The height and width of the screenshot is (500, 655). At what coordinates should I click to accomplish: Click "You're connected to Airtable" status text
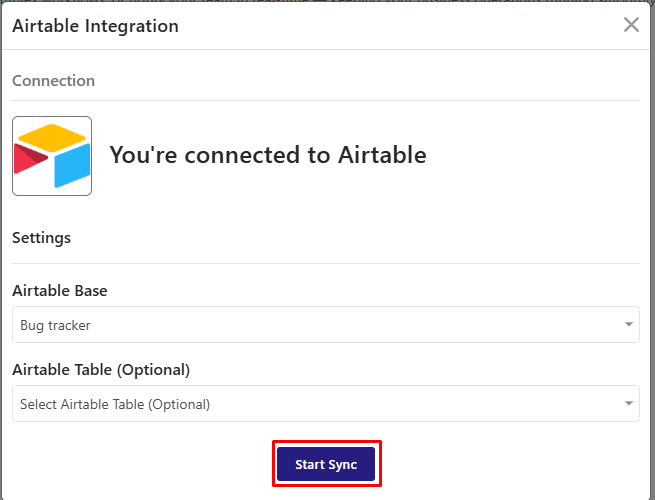pyautogui.click(x=268, y=155)
